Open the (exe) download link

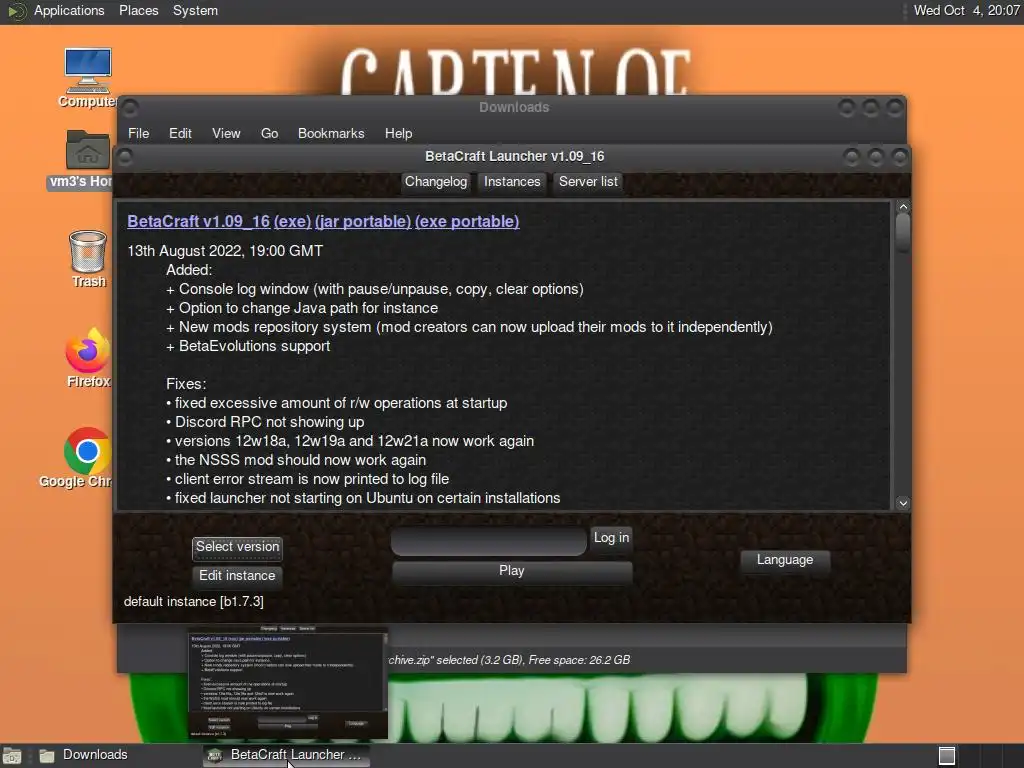292,221
